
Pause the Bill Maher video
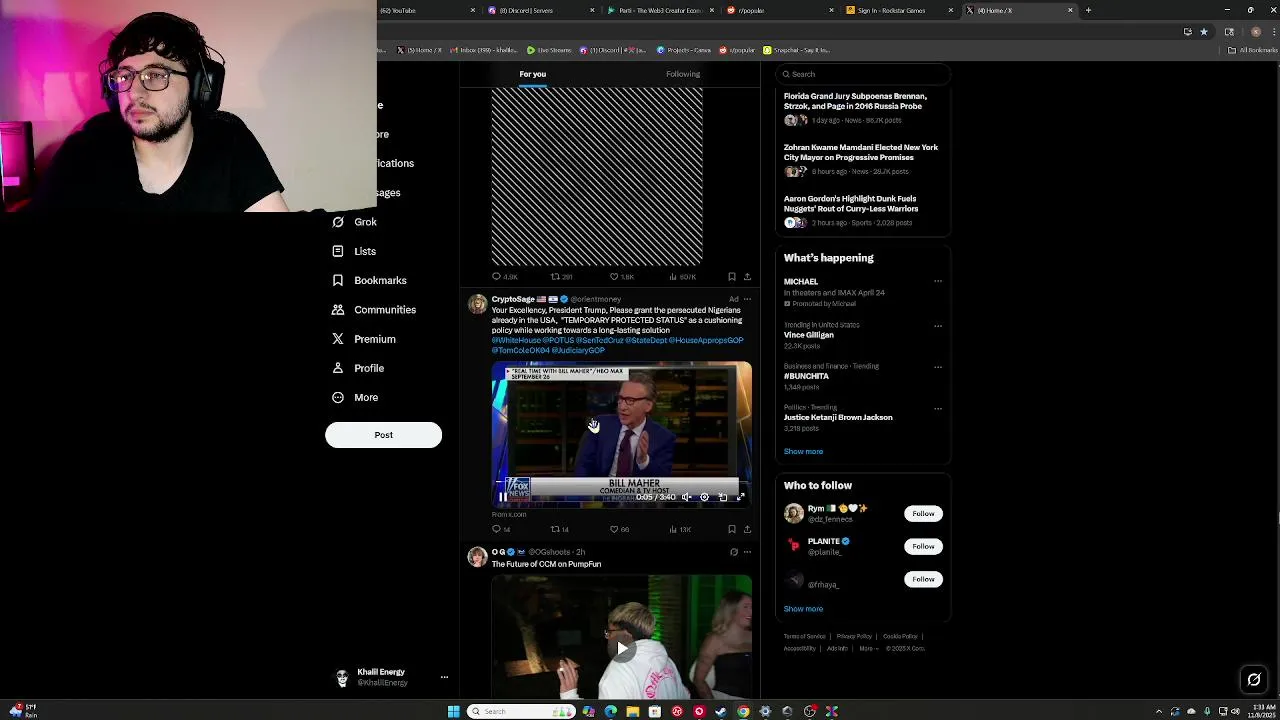click(502, 497)
